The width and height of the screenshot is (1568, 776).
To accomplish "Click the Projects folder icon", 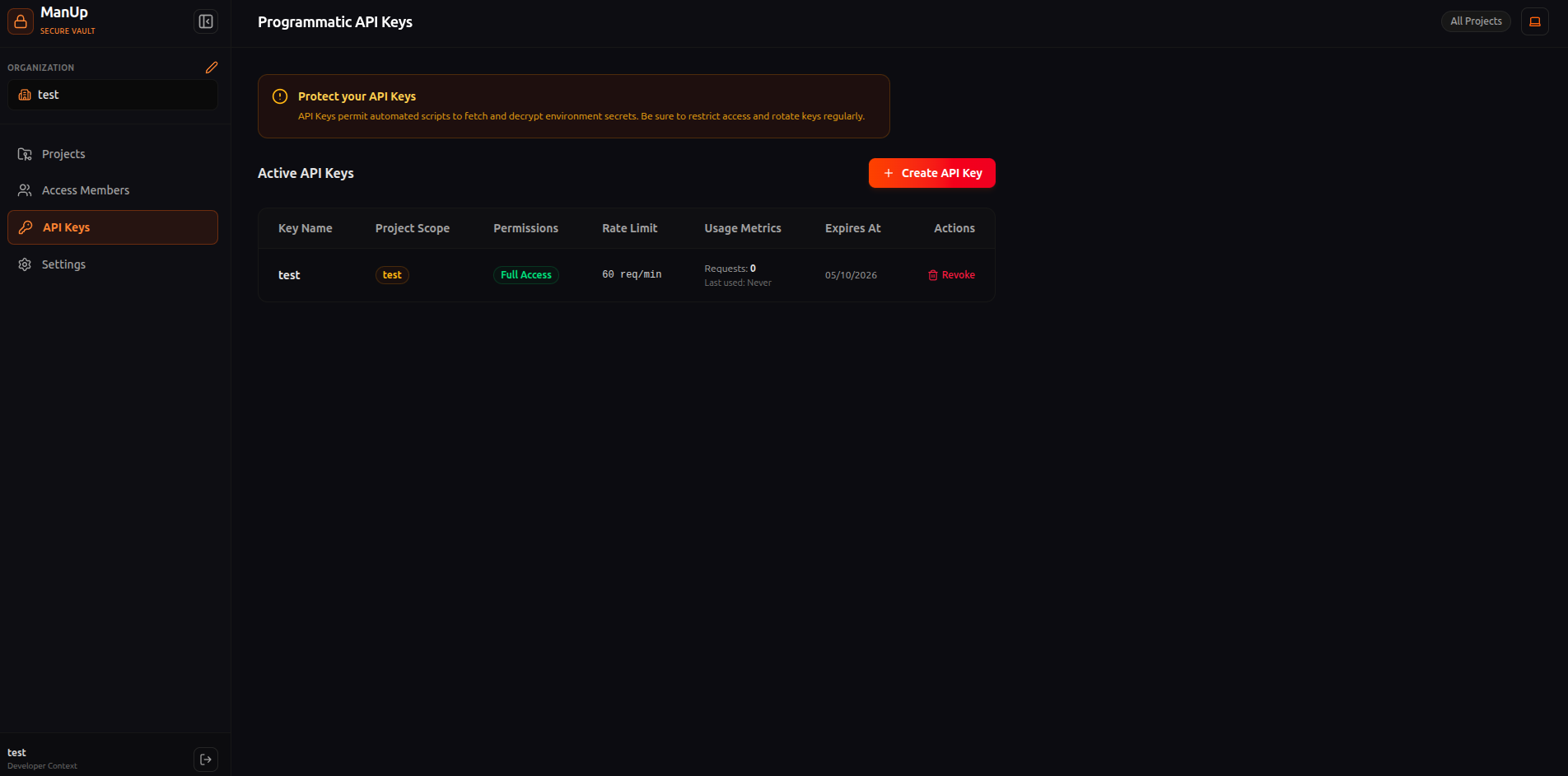I will [x=25, y=154].
